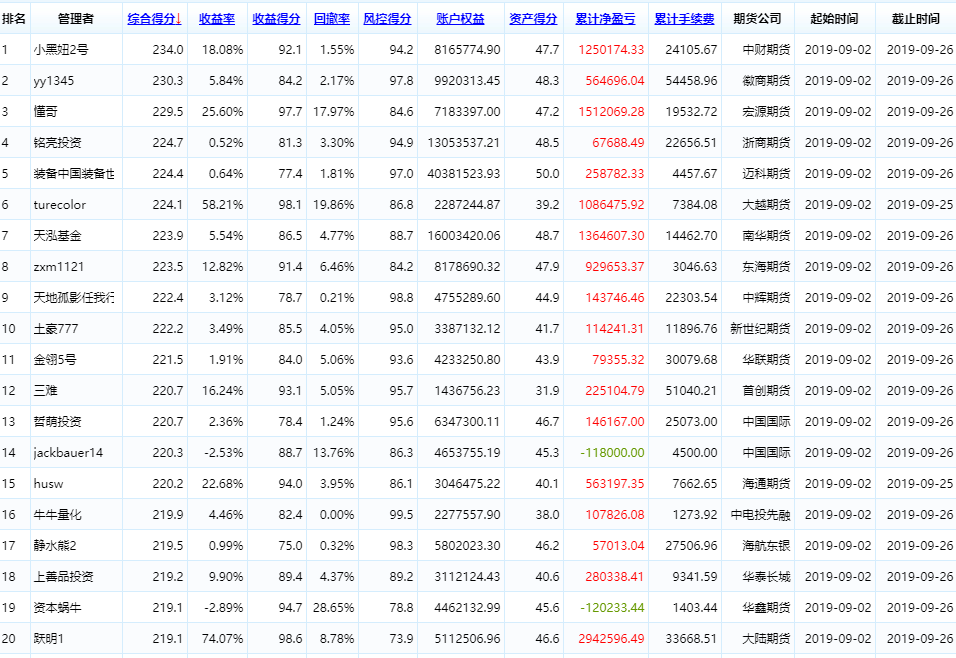
Task: Click futures company 大陆期货
Action: pyautogui.click(x=766, y=639)
